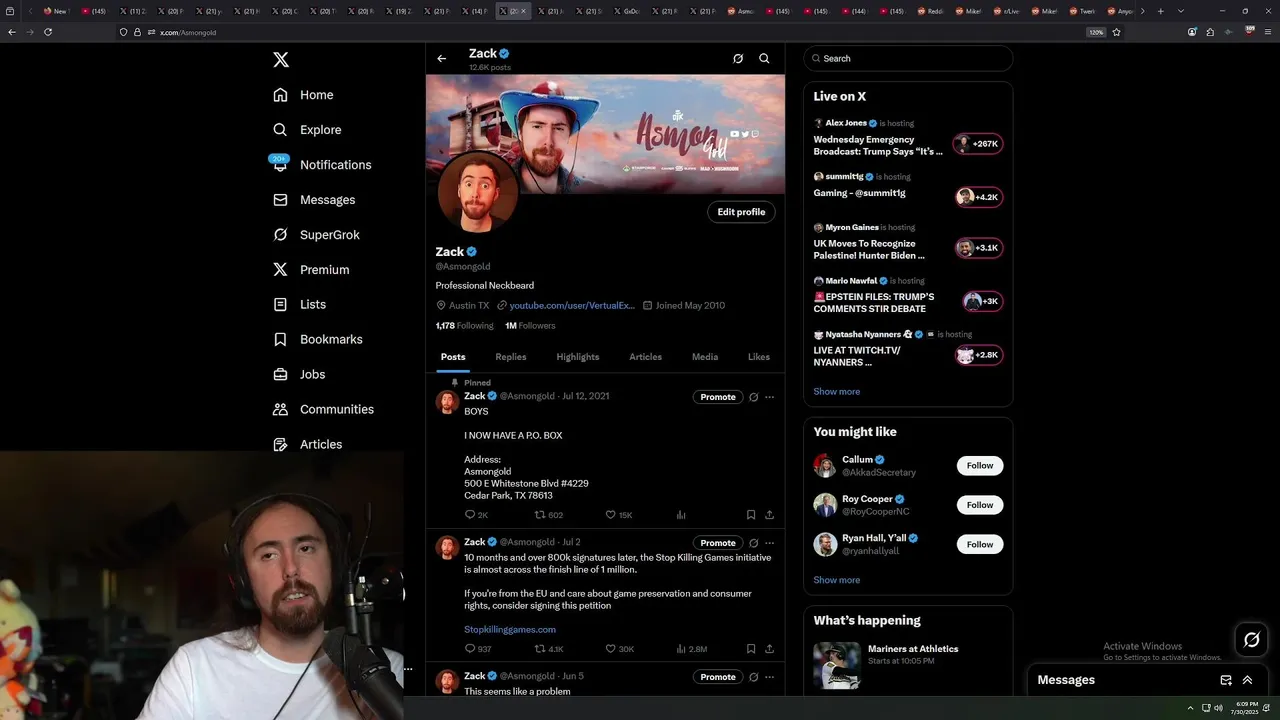Bookmark the Stop Killing Games post
Image resolution: width=1280 pixels, height=720 pixels.
(751, 649)
